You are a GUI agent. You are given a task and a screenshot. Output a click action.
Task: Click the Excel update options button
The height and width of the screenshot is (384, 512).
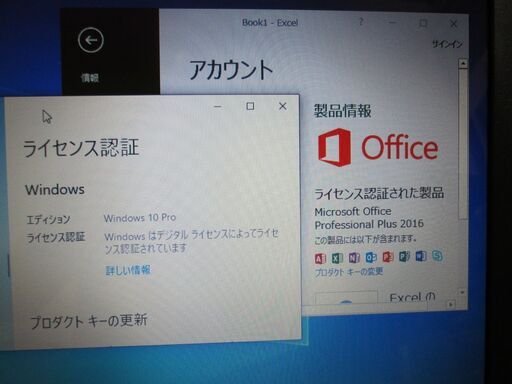tap(346, 298)
